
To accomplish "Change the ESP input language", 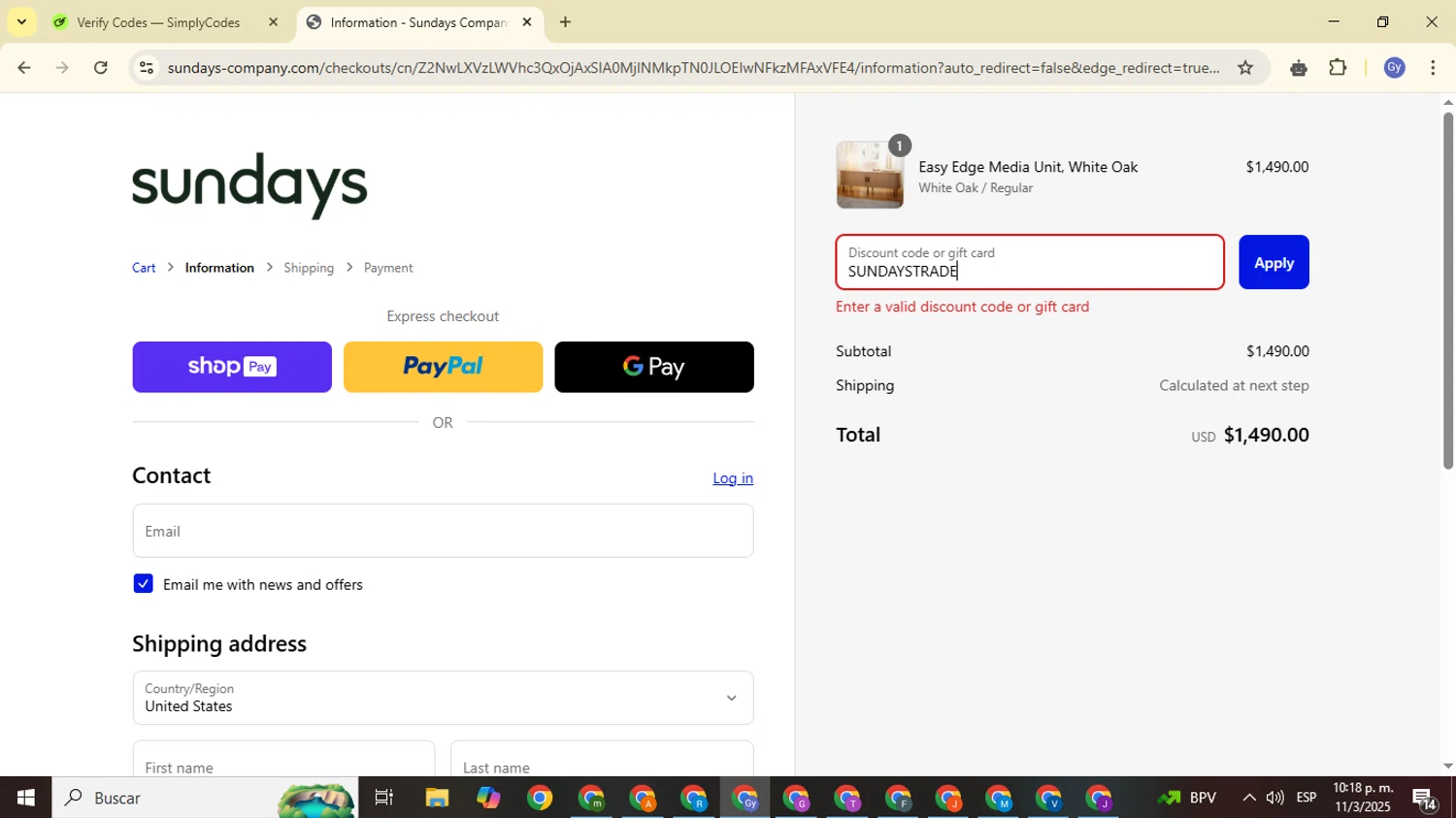I will point(1307,798).
